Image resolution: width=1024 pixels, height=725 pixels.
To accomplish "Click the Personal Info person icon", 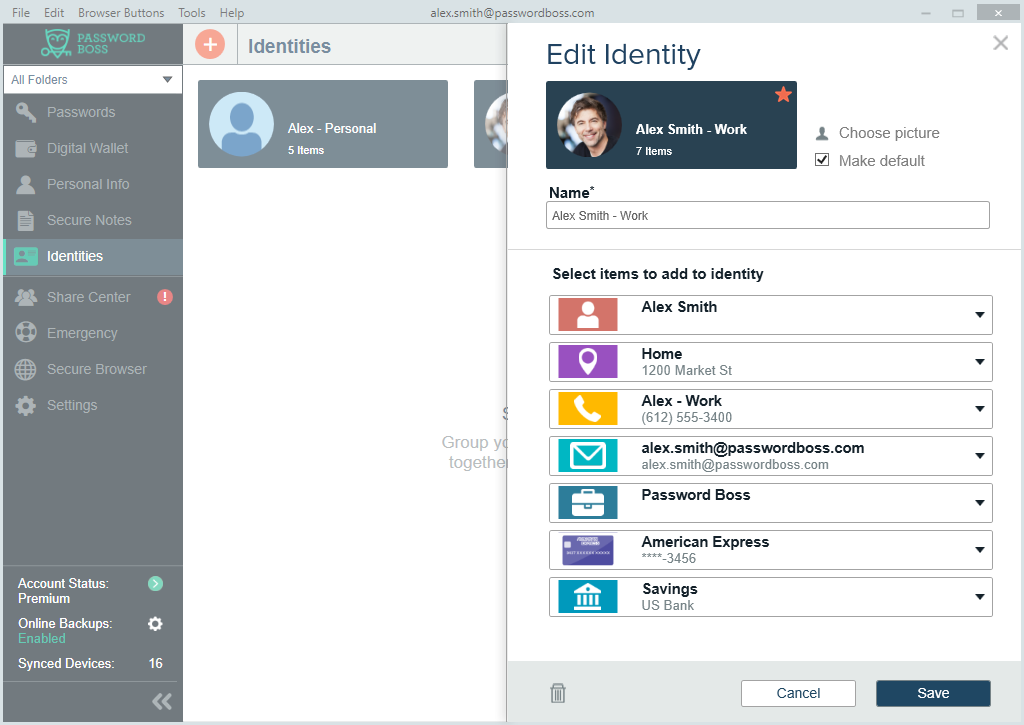I will (25, 184).
